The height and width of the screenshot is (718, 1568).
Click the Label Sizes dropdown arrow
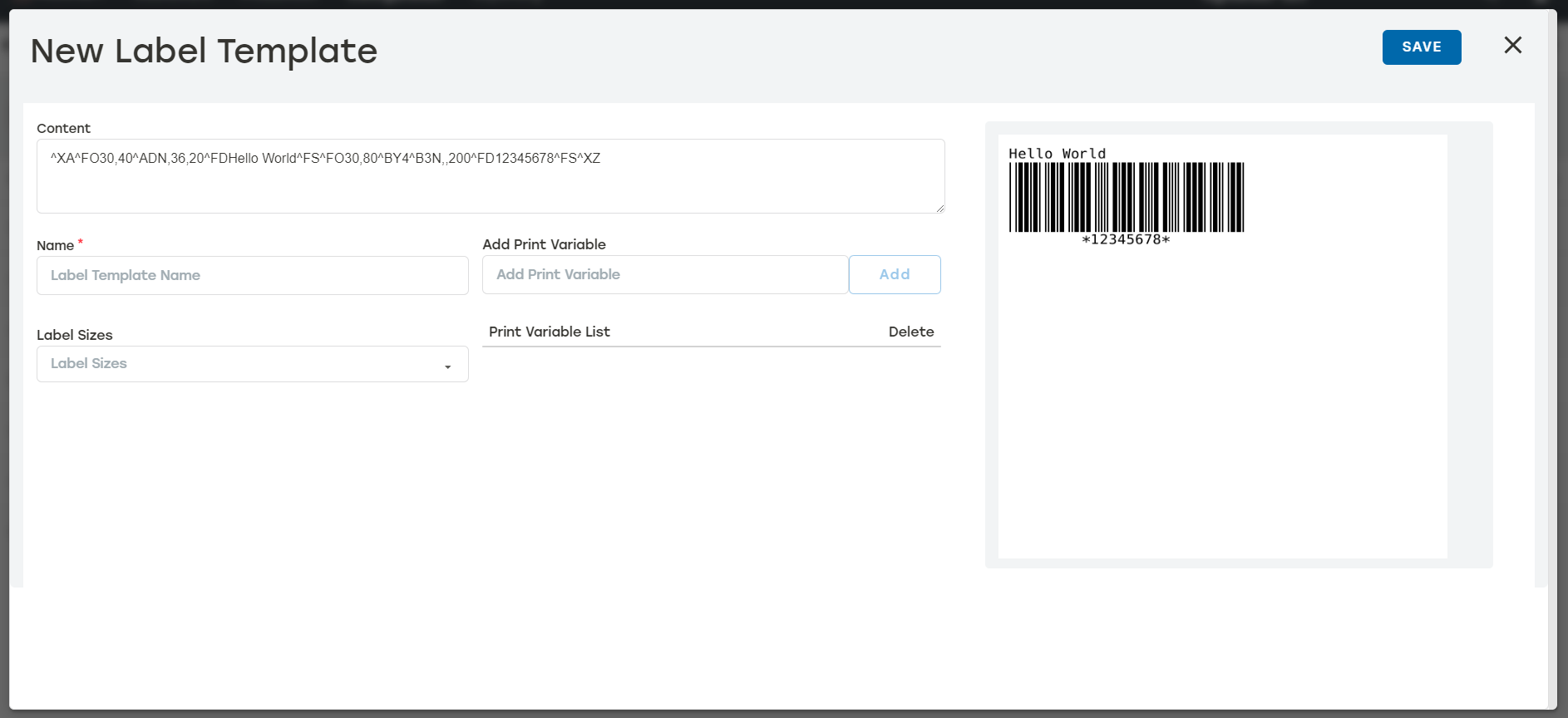pos(448,366)
